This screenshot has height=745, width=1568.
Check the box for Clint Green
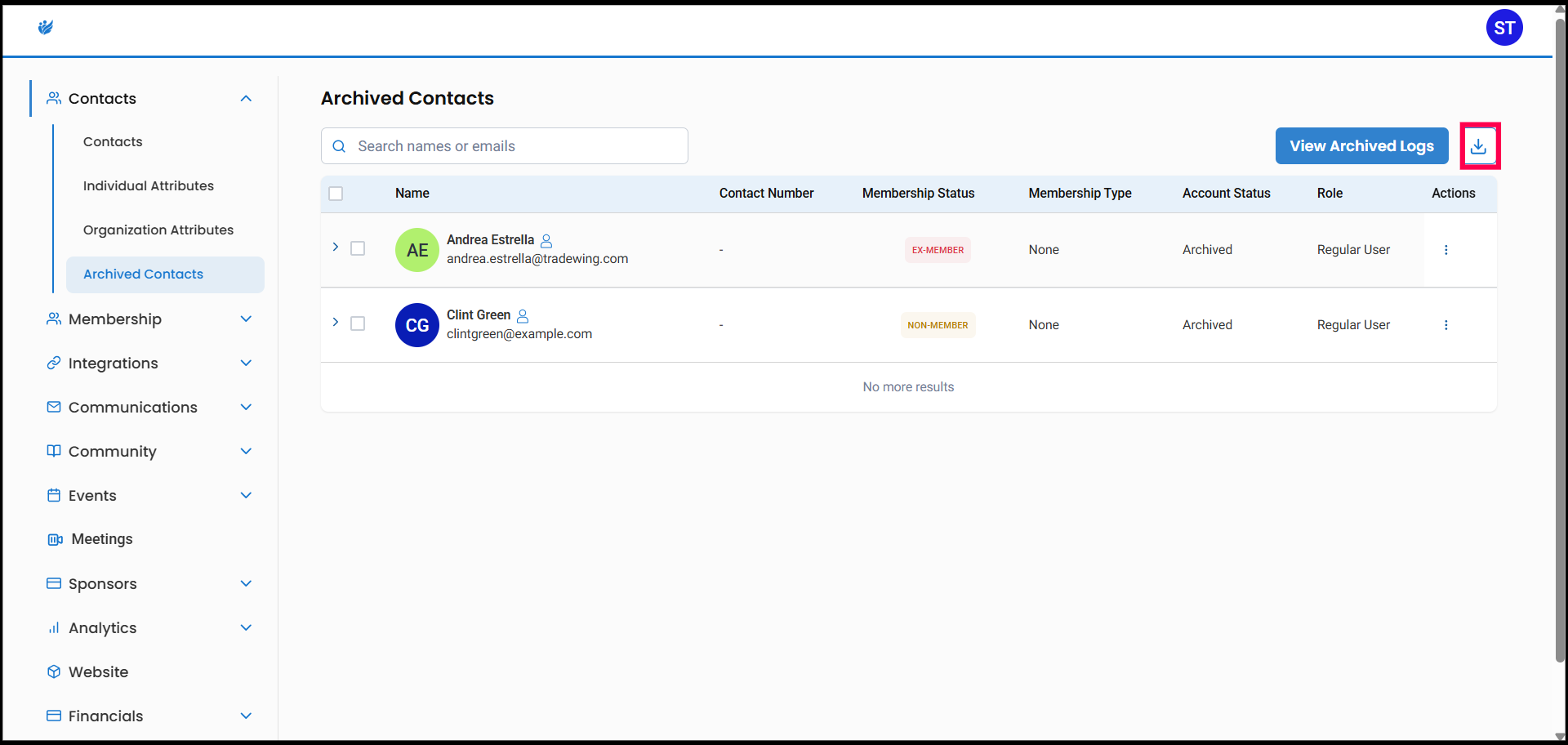coord(358,323)
